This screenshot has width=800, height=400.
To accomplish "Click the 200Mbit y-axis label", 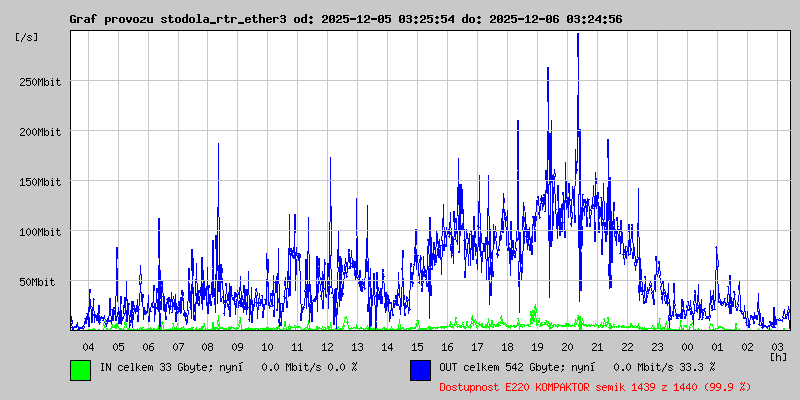I will pos(40,132).
